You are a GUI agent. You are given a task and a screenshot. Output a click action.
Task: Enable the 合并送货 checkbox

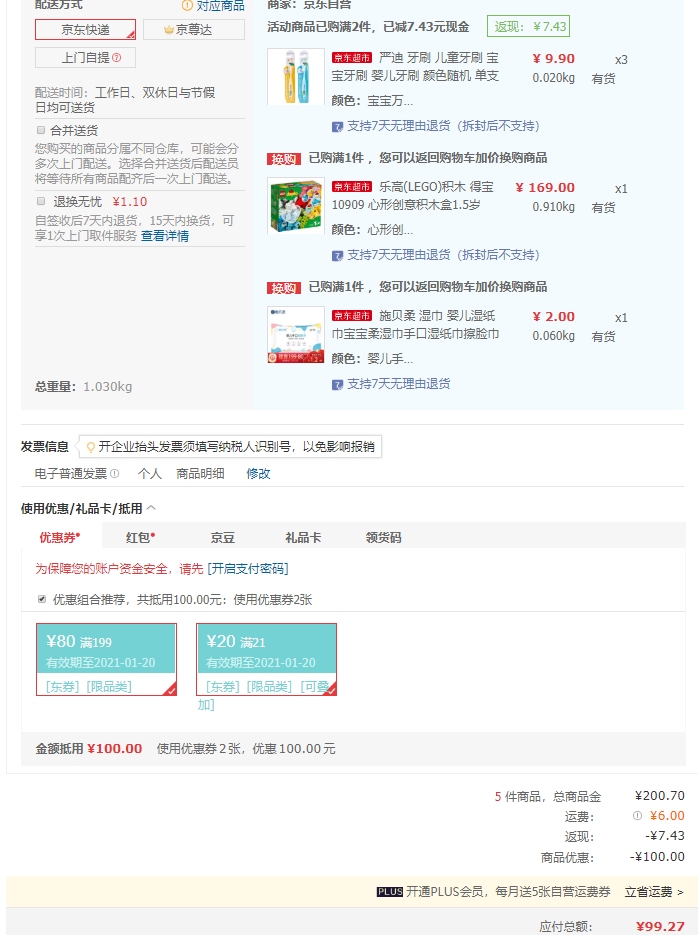coord(41,130)
